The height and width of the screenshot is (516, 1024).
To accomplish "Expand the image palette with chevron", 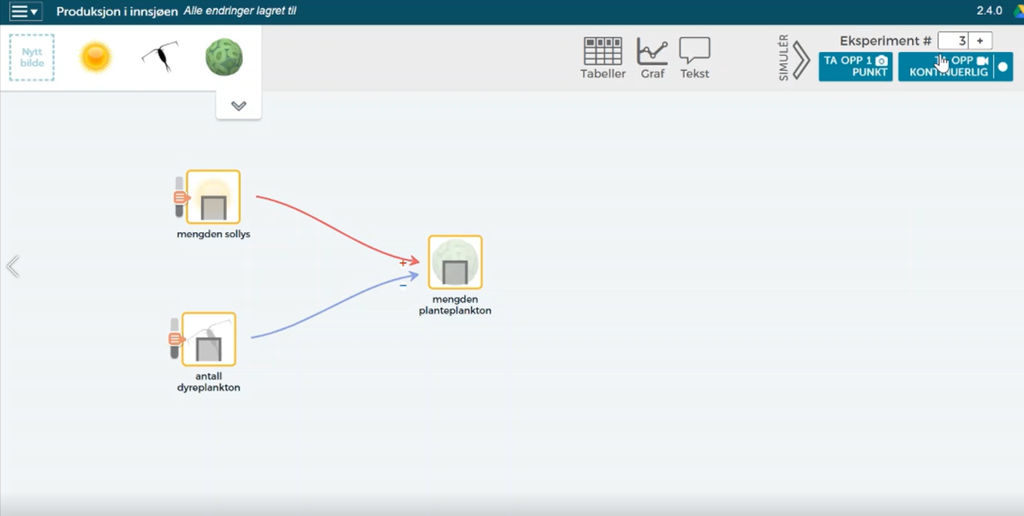I will pos(238,105).
